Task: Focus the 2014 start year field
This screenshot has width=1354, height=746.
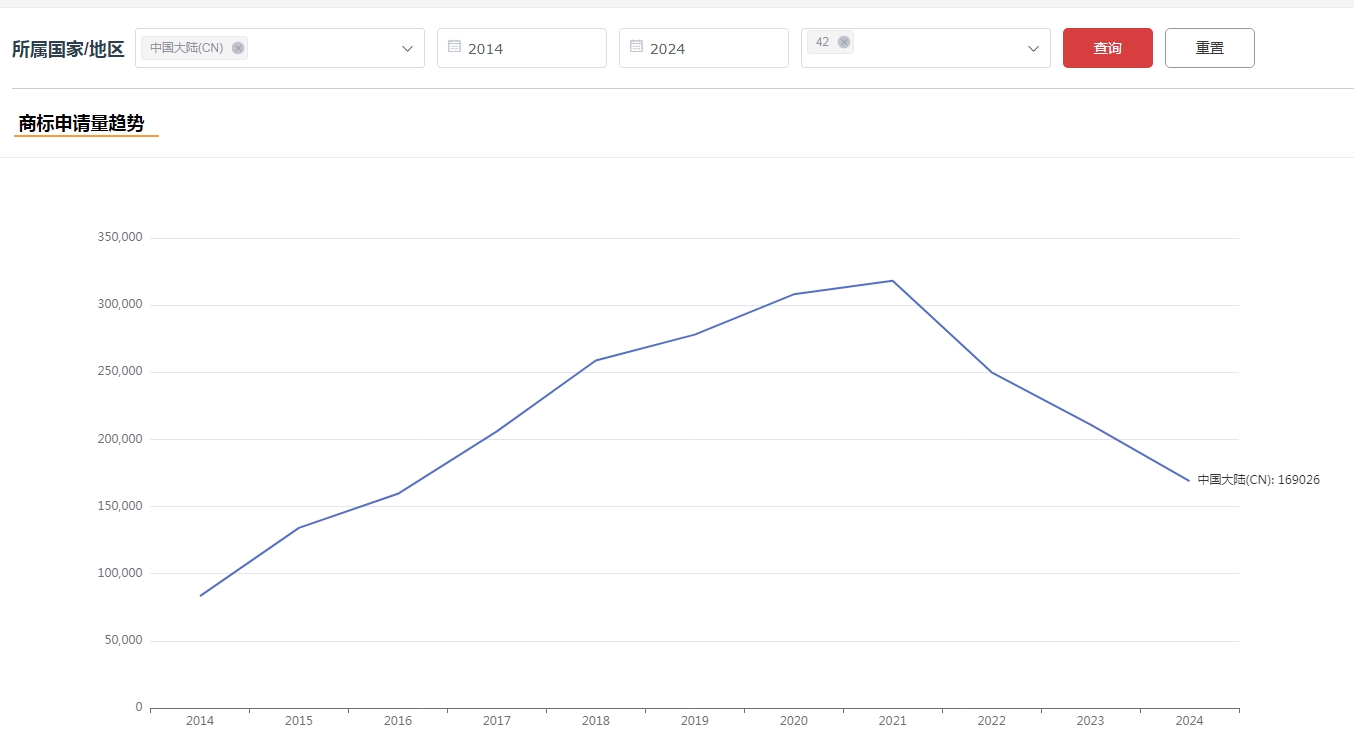Action: 530,48
